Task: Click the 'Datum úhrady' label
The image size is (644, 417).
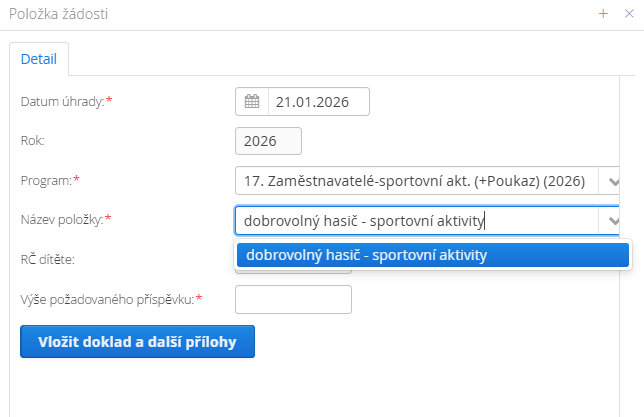Action: (x=65, y=101)
